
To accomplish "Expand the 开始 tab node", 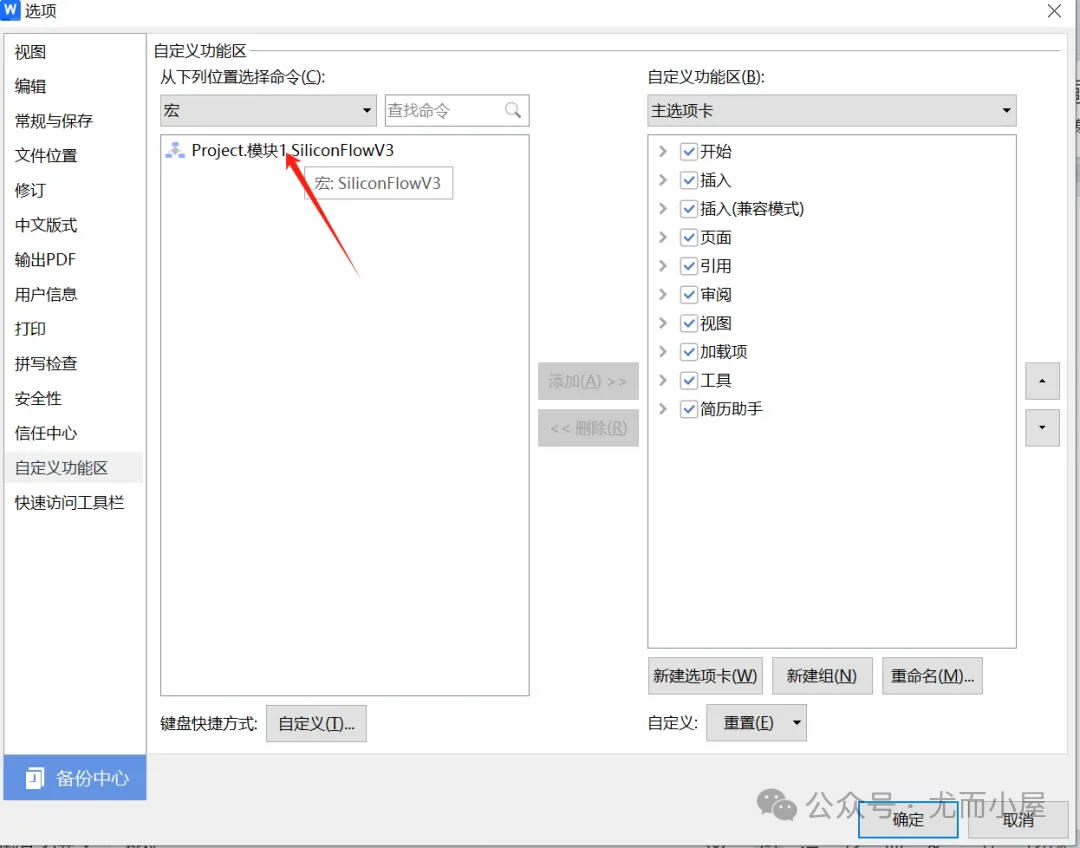I will (x=663, y=151).
